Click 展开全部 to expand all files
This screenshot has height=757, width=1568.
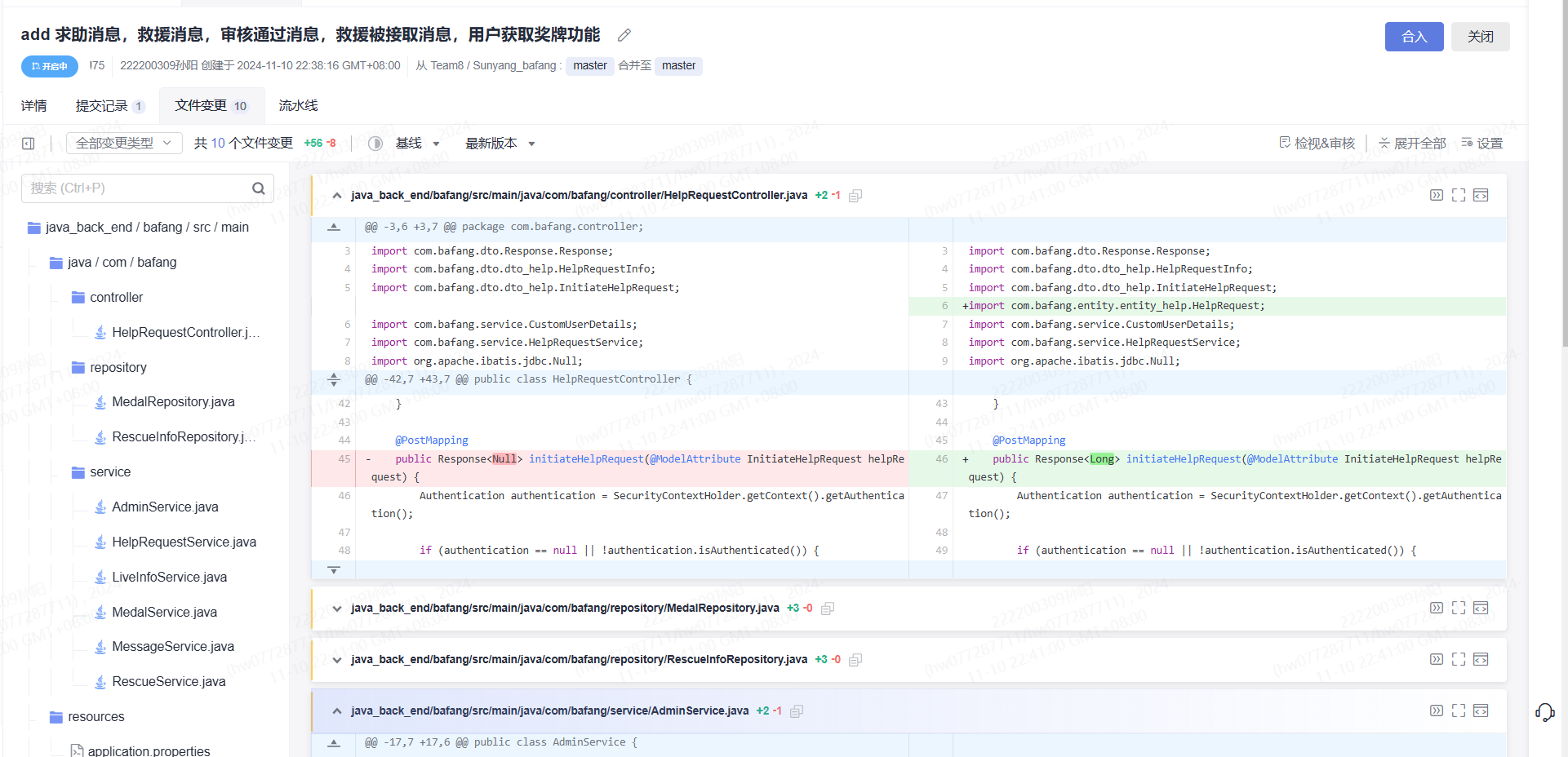coord(1412,144)
